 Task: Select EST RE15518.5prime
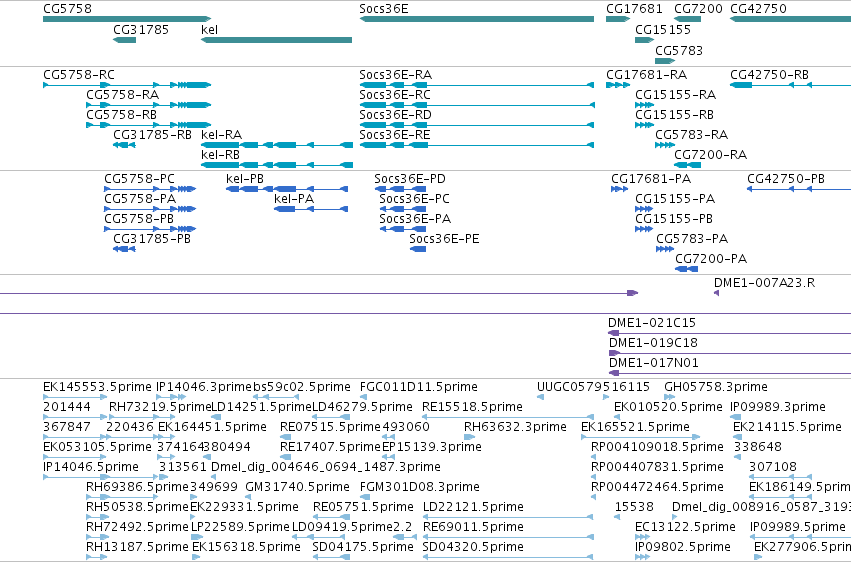coord(508,417)
